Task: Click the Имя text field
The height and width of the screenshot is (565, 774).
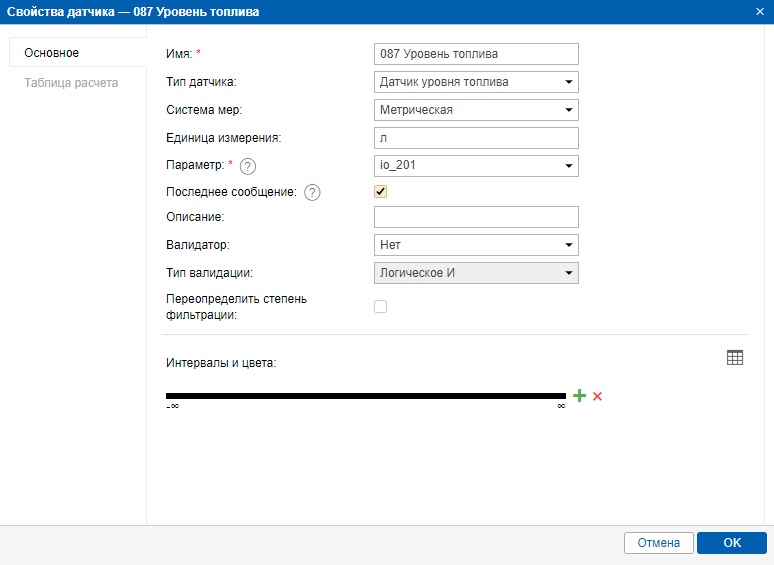Action: click(x=476, y=54)
